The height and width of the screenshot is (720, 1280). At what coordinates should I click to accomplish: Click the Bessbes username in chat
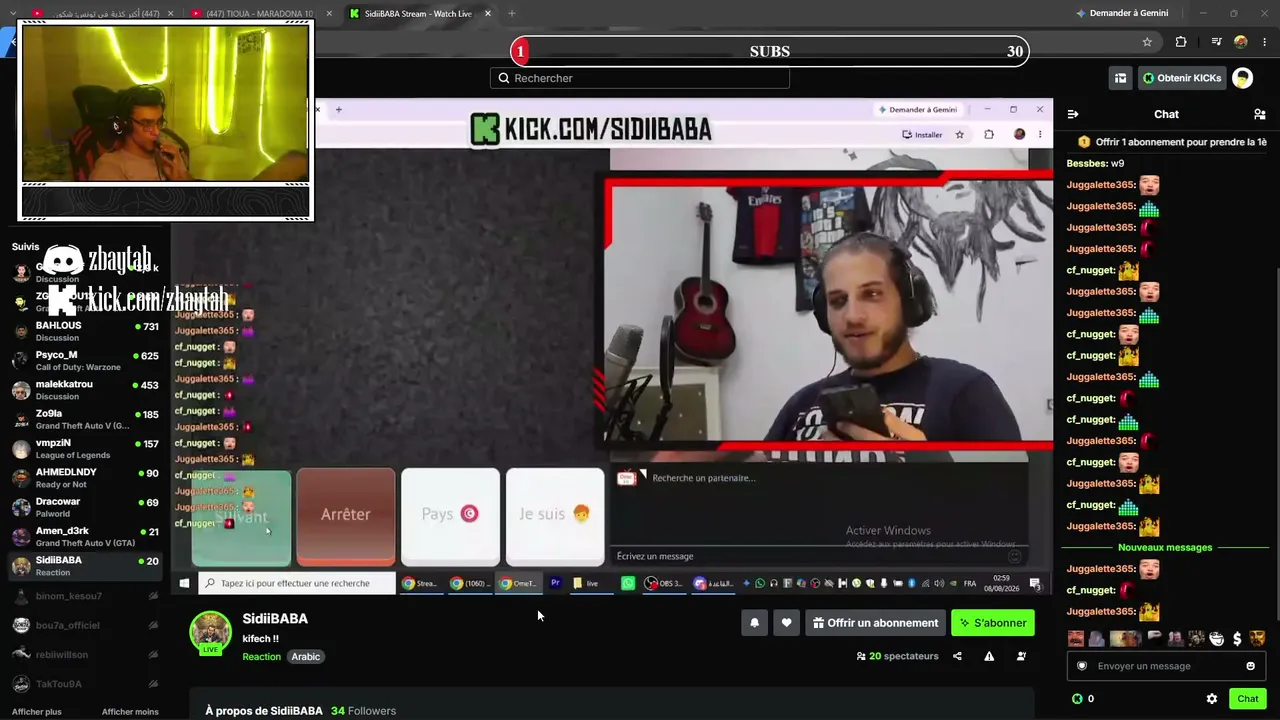[1086, 163]
